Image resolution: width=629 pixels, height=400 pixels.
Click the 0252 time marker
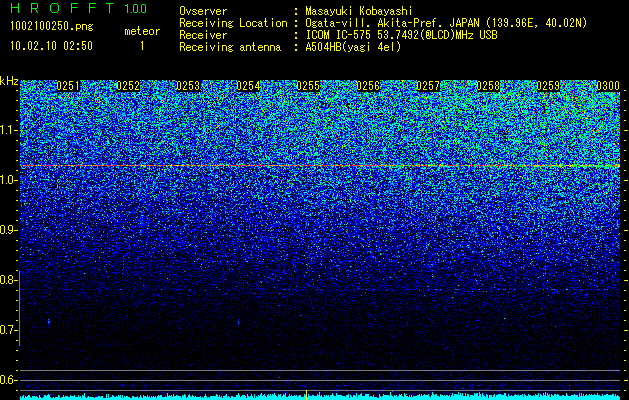128,86
